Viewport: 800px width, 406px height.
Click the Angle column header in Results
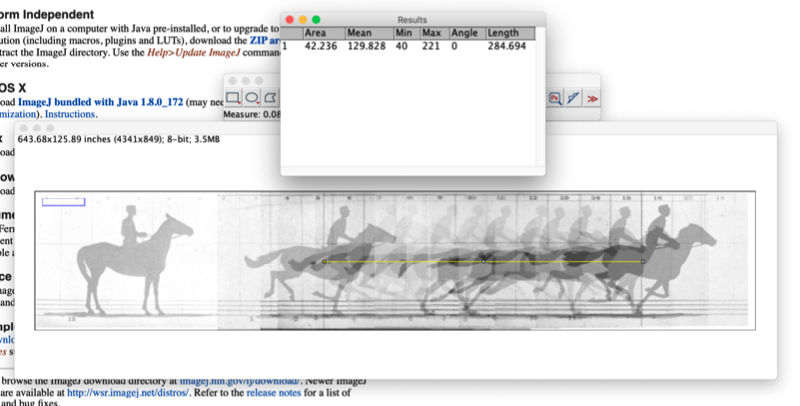point(467,33)
